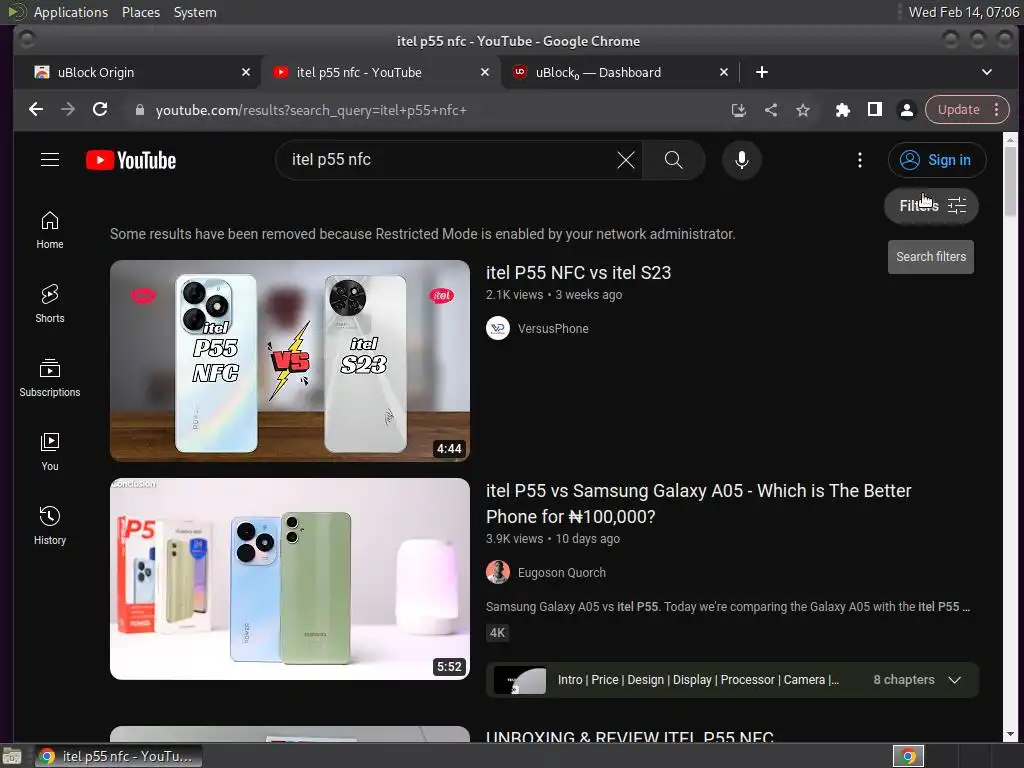
Task: Clear the search box with X icon
Action: click(x=625, y=160)
